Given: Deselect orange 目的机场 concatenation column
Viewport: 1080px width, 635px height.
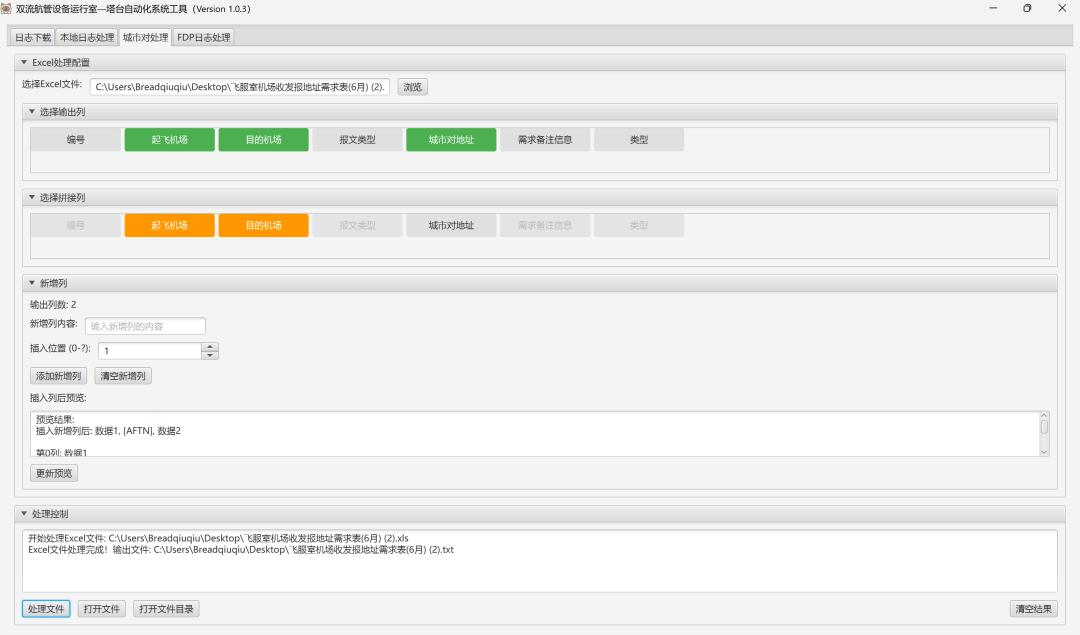Looking at the screenshot, I should (263, 226).
